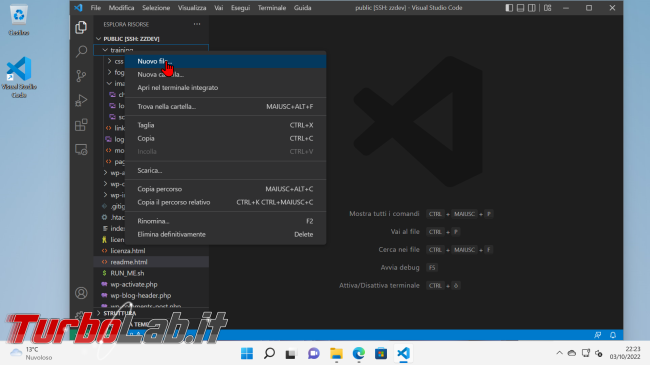Open Task View on taskbar
Screen dimensions: 650x365
point(291,353)
